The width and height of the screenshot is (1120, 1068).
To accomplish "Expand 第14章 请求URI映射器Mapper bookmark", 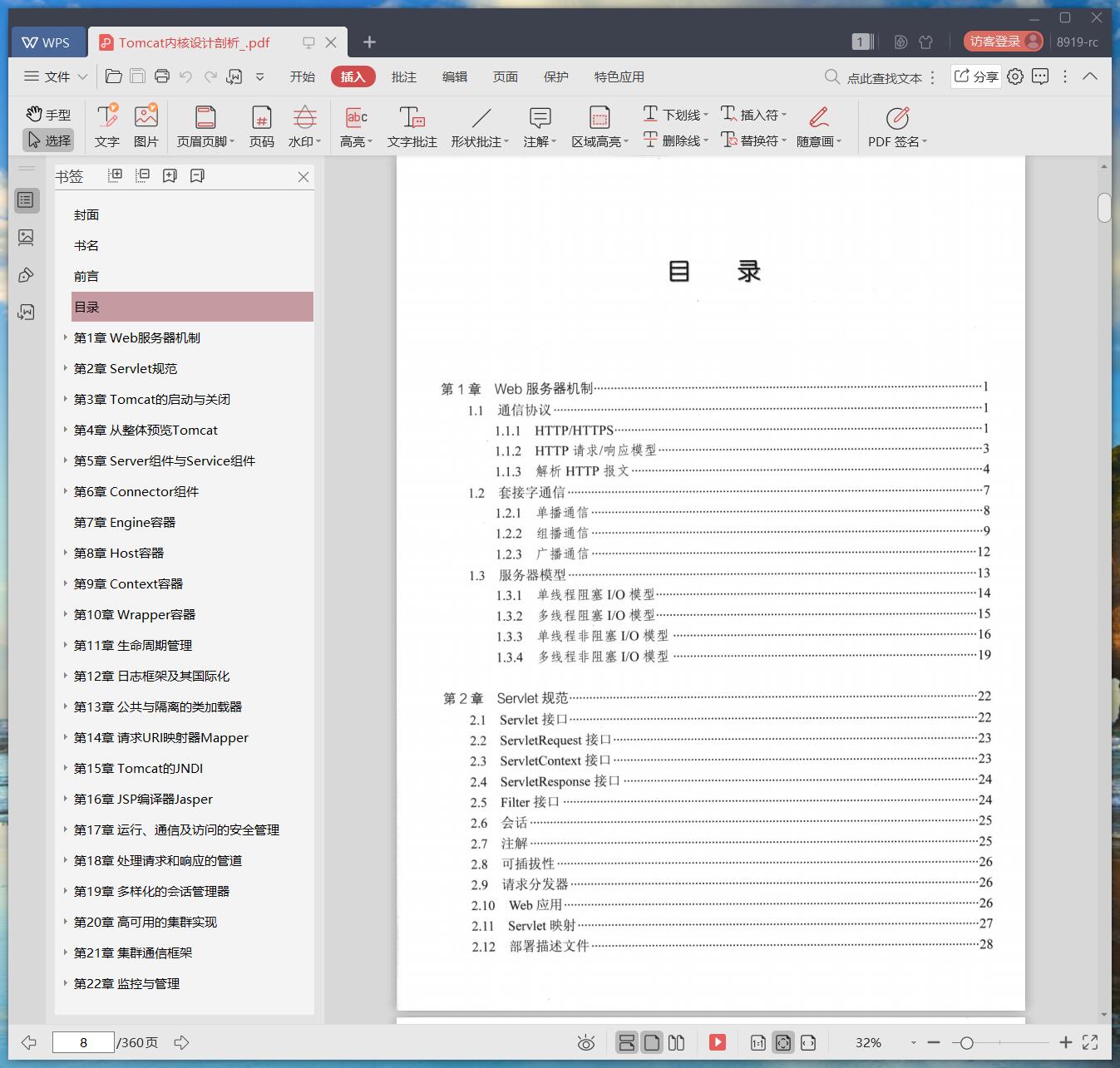I will pos(65,736).
